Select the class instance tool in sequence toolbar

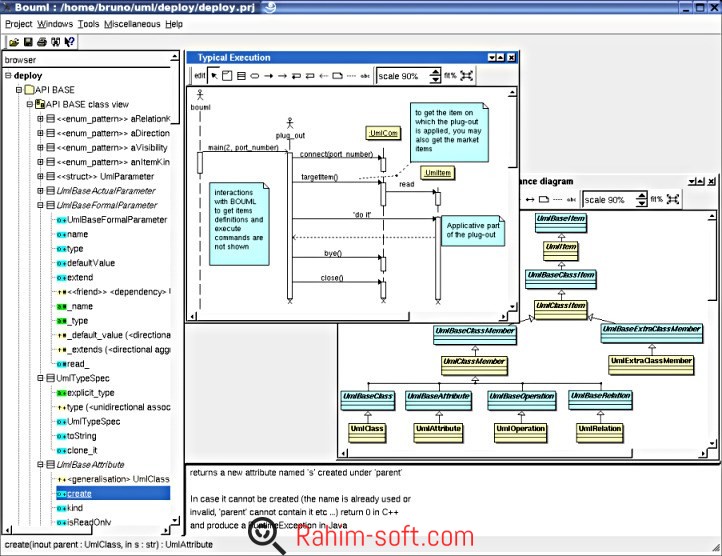241,76
